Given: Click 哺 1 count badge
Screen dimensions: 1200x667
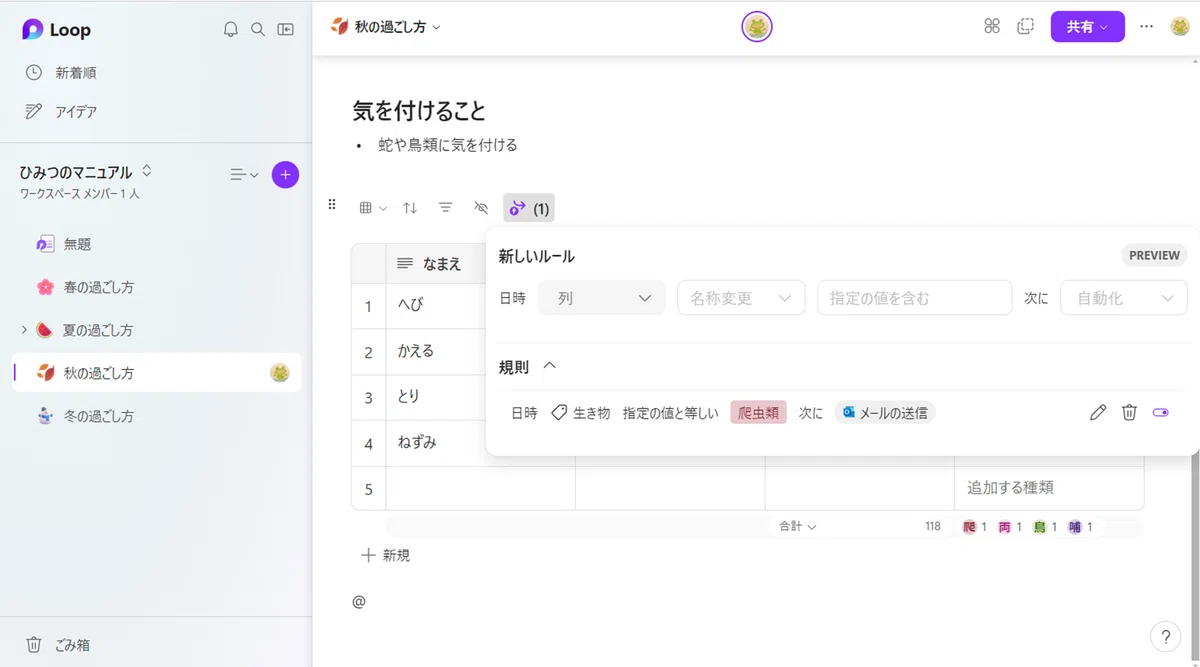Looking at the screenshot, I should point(1080,526).
